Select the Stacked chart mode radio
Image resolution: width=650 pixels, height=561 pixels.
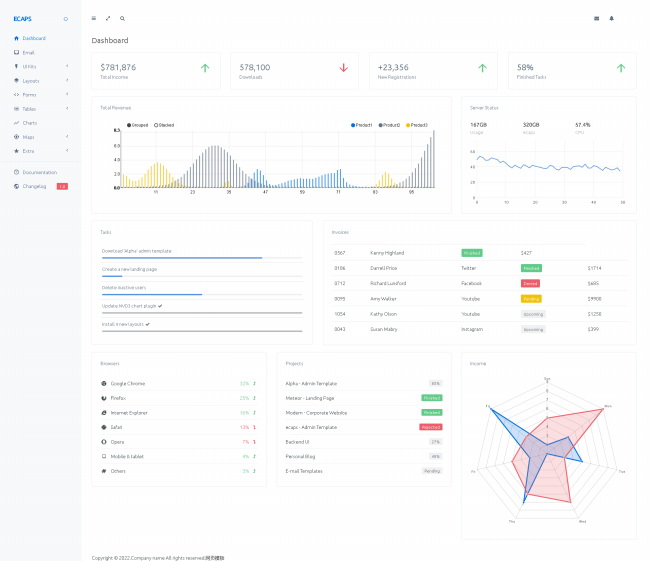coord(155,125)
